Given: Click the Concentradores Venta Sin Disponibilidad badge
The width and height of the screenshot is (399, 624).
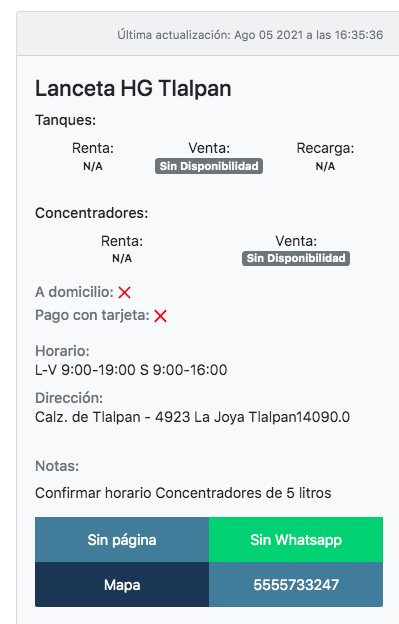Looking at the screenshot, I should pyautogui.click(x=296, y=258).
